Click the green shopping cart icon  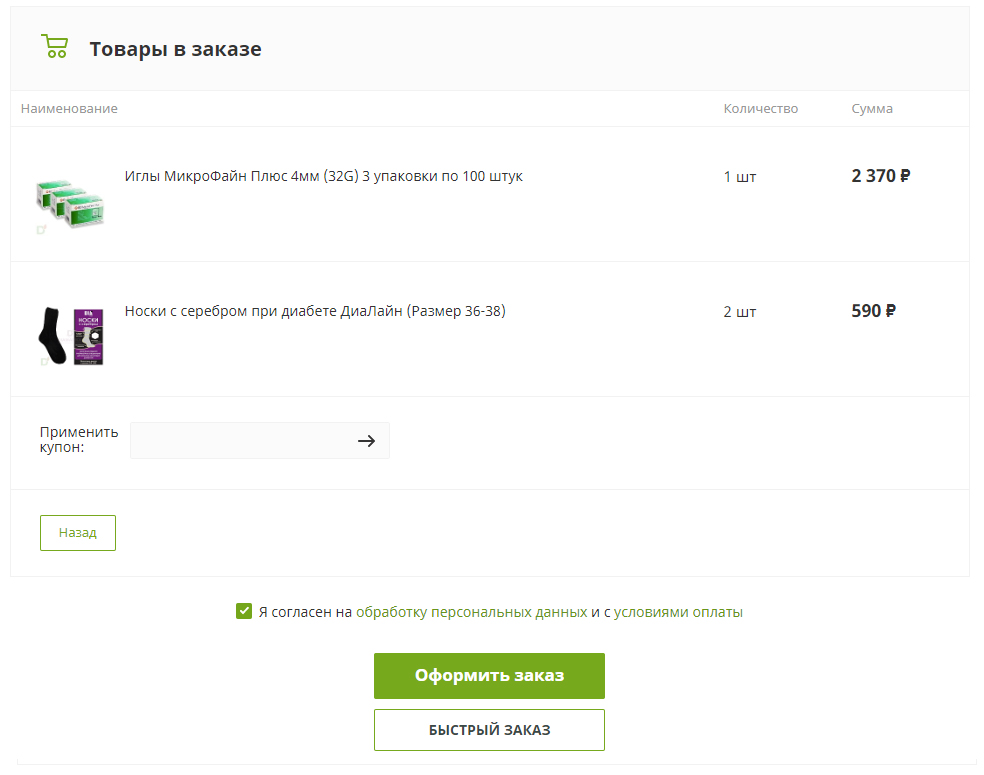tap(54, 47)
